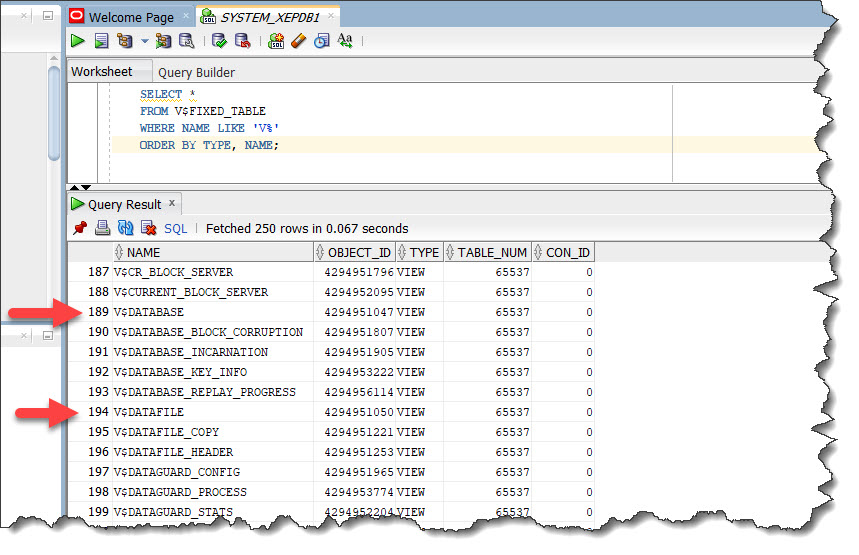Minimize the upper left side panel
This screenshot has width=859, height=555.
(48, 16)
